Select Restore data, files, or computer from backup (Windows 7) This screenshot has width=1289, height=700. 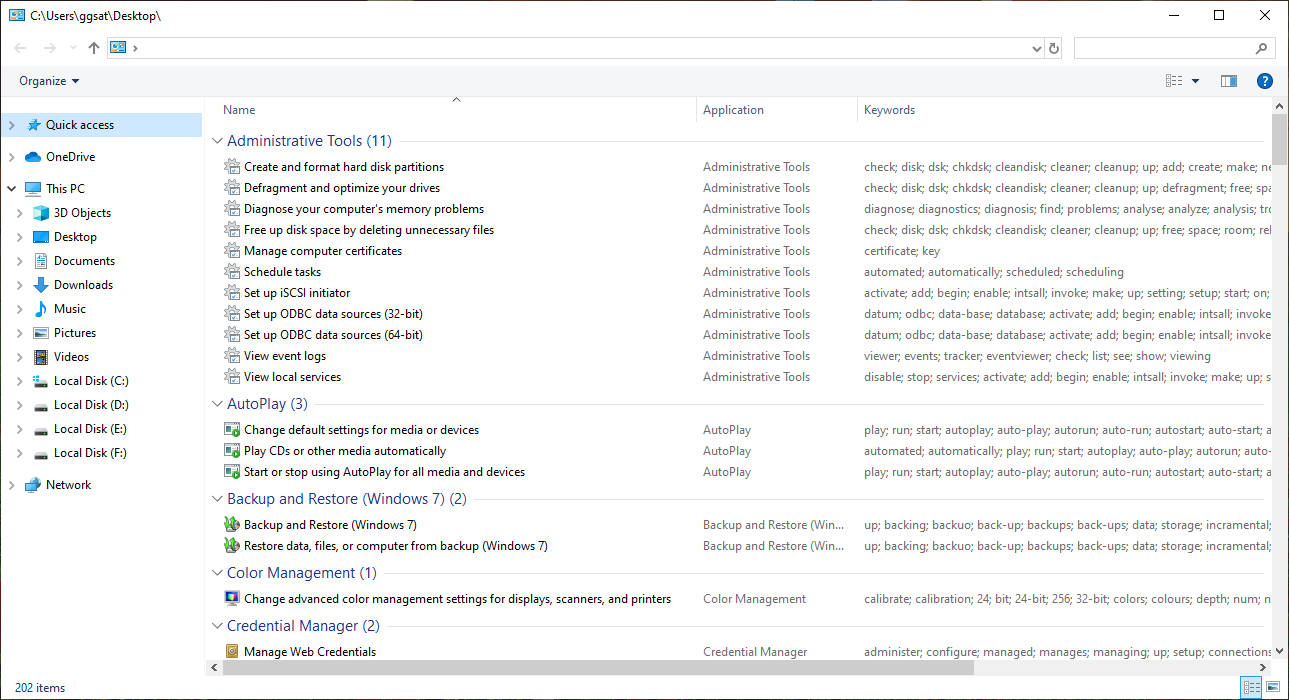click(x=396, y=546)
